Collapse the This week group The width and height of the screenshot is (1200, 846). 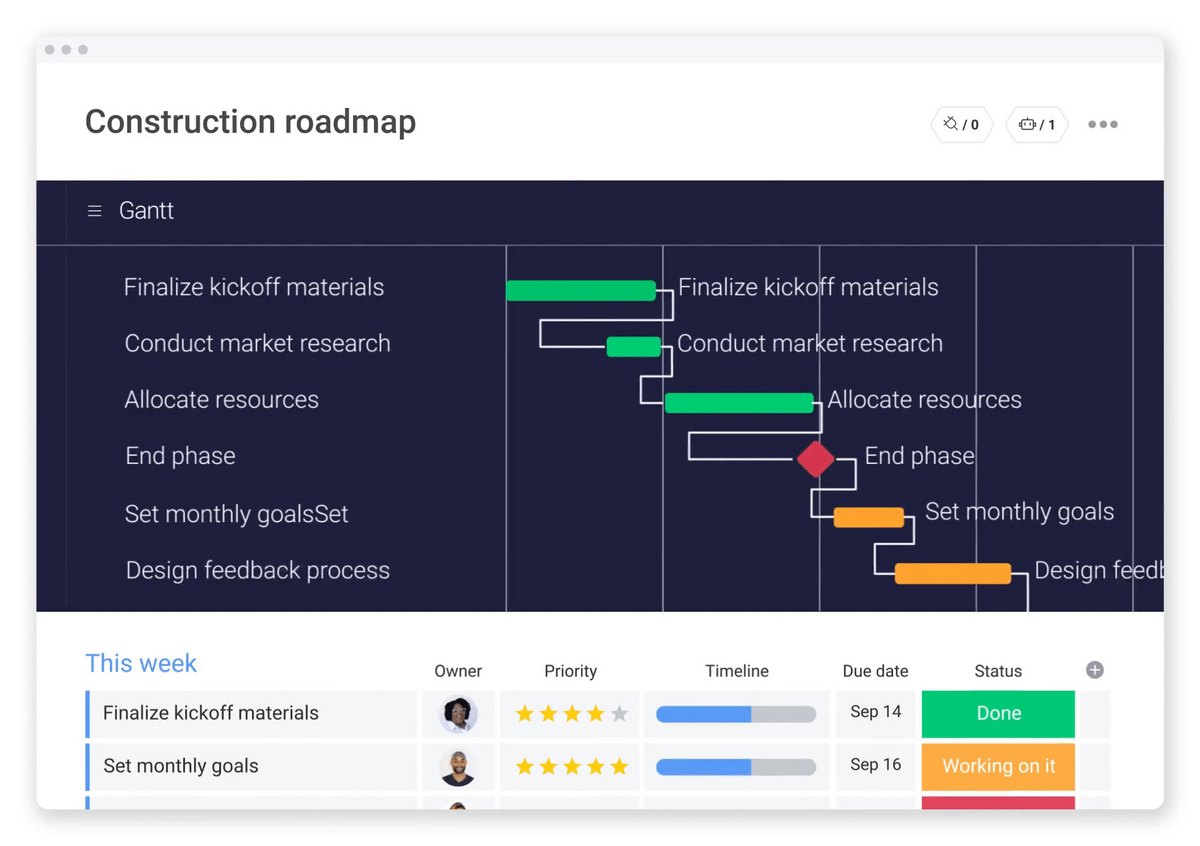[141, 664]
